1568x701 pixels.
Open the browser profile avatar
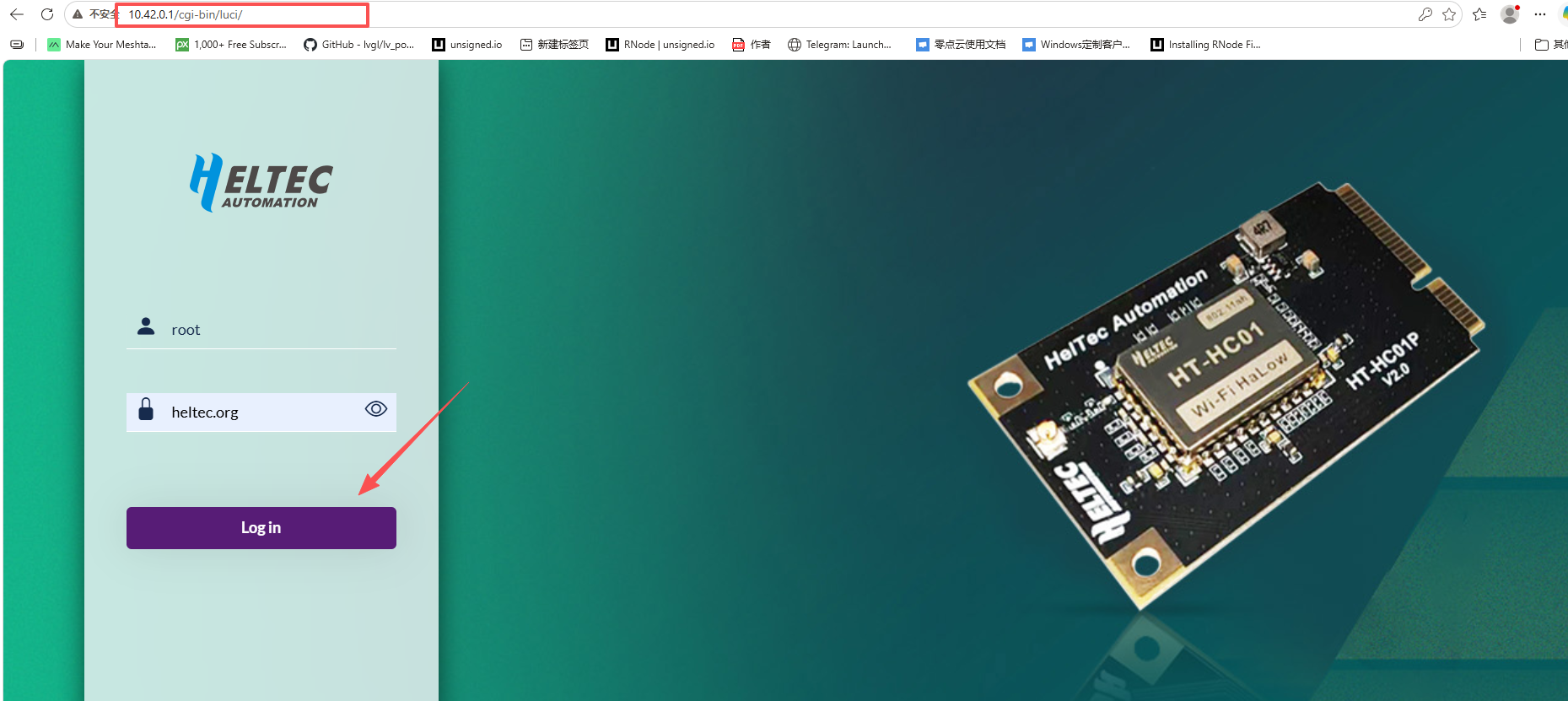tap(1510, 14)
